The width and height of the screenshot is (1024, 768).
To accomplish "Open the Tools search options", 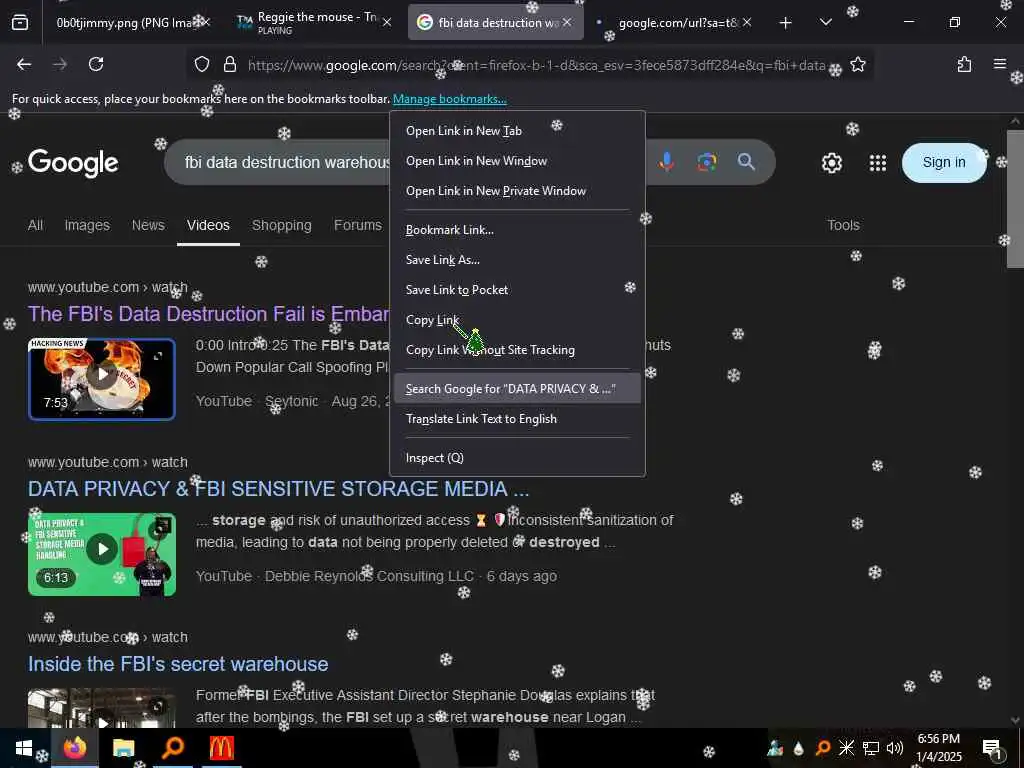I will pyautogui.click(x=843, y=225).
